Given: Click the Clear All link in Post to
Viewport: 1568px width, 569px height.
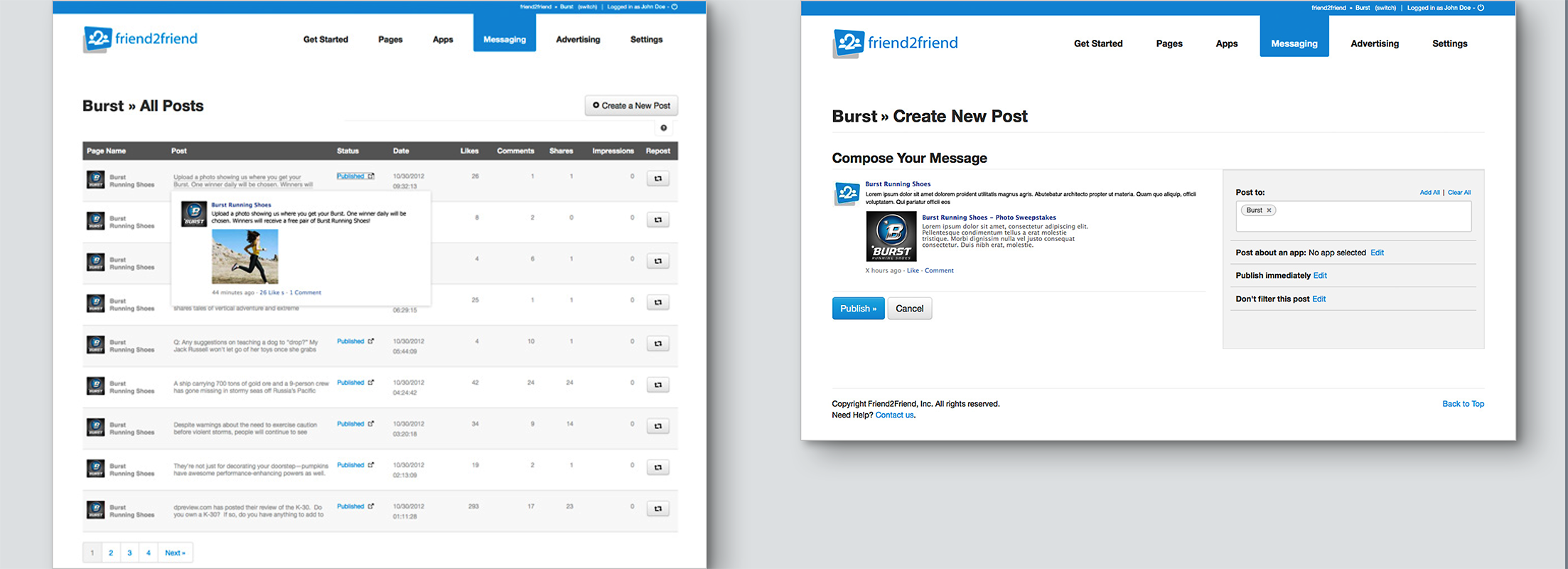Looking at the screenshot, I should [1459, 193].
